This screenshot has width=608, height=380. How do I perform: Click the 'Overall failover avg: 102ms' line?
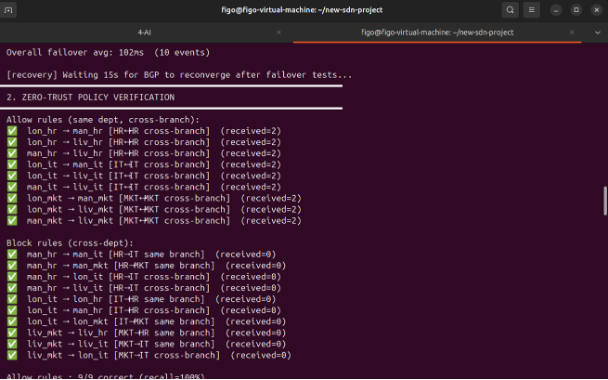pos(108,52)
